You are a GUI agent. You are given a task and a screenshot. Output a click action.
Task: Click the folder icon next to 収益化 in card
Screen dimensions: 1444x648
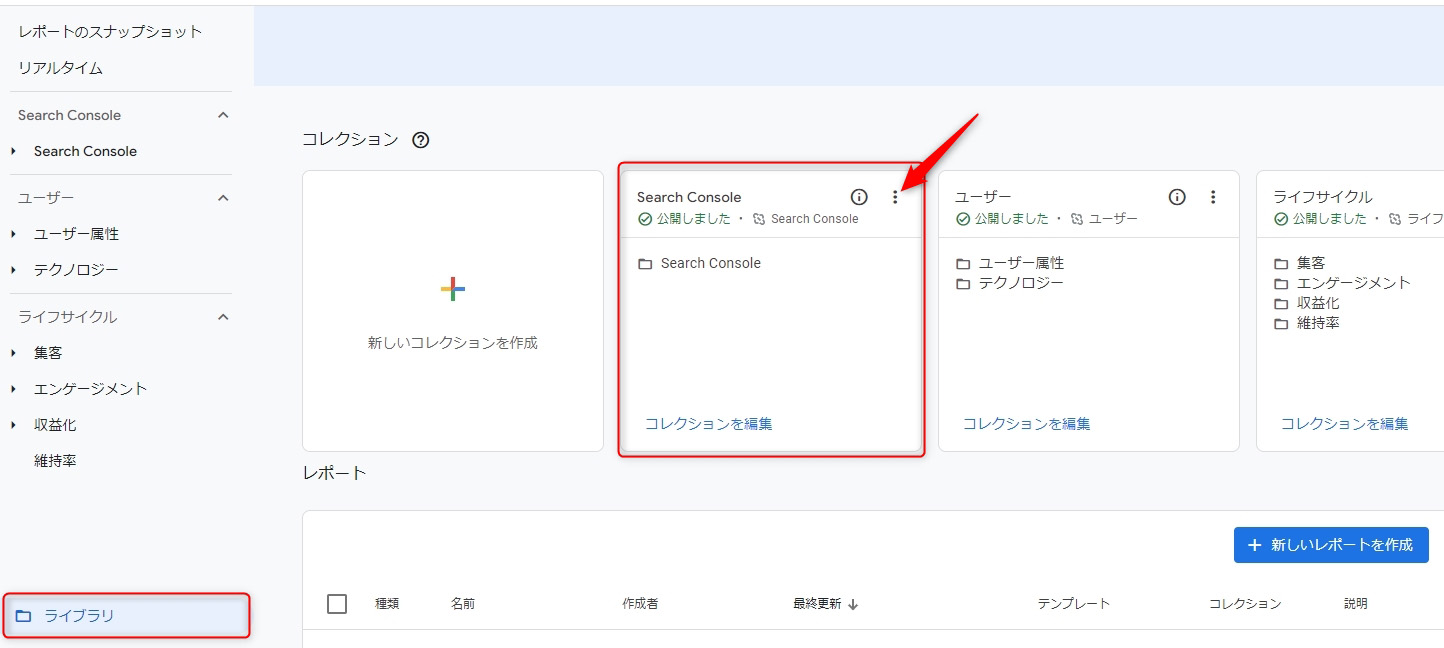tap(1281, 304)
